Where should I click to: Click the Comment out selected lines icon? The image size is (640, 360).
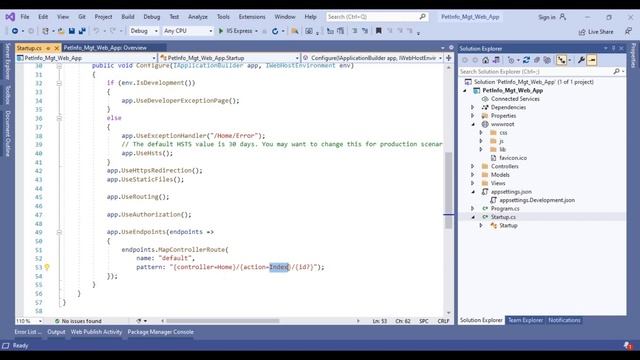point(355,31)
